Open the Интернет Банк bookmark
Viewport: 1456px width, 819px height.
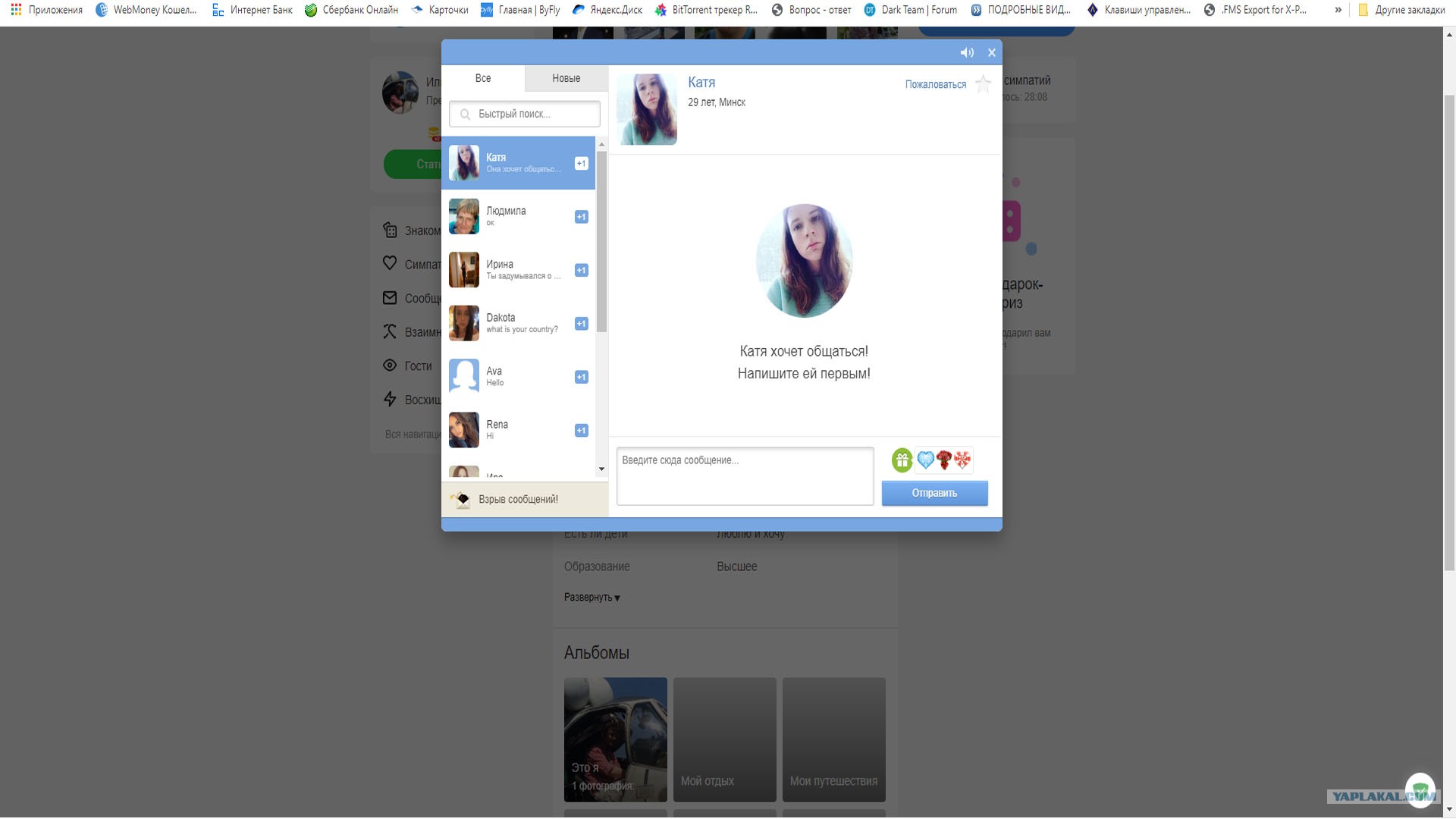click(x=252, y=10)
